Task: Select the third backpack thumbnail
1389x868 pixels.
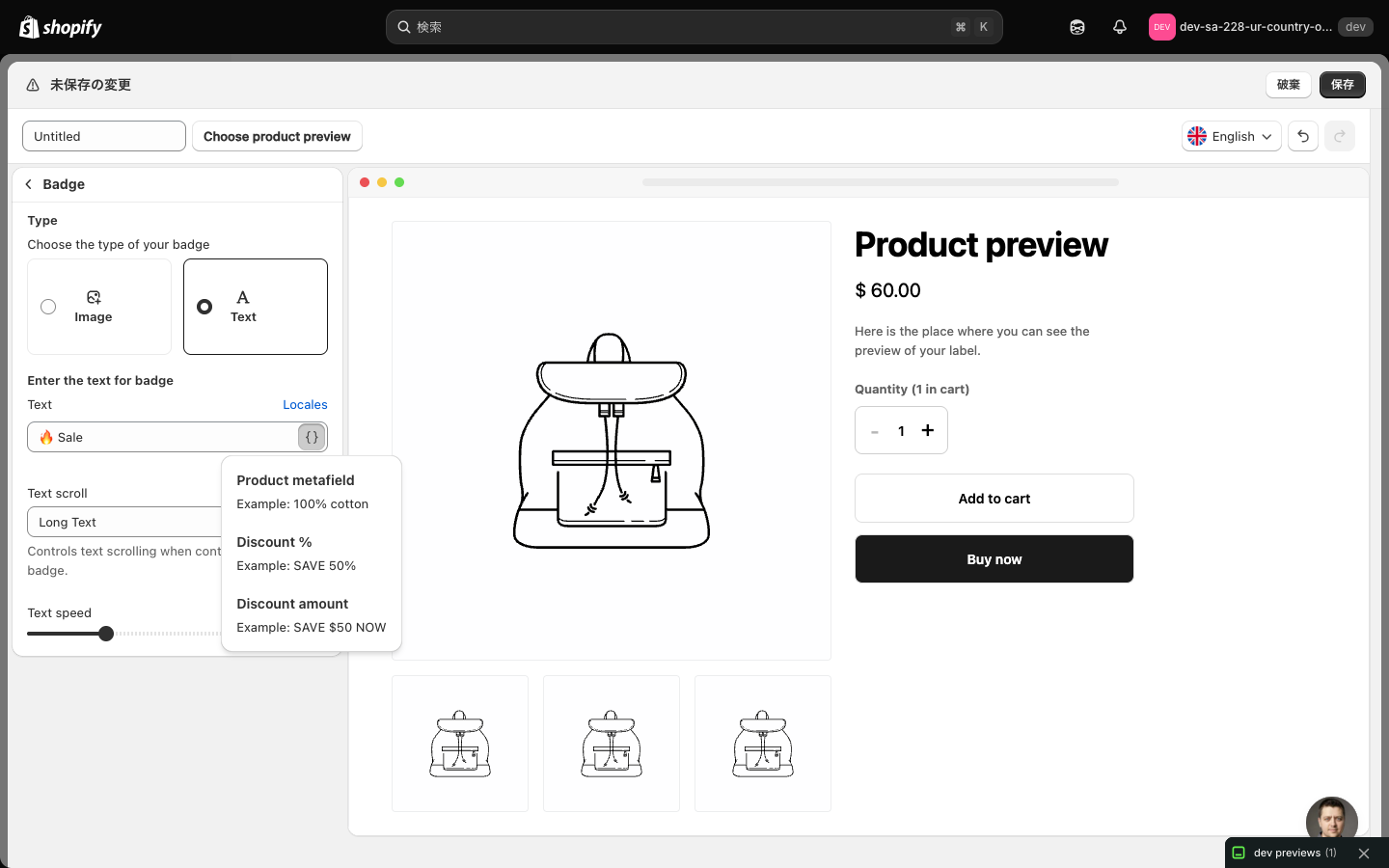Action: tap(763, 744)
